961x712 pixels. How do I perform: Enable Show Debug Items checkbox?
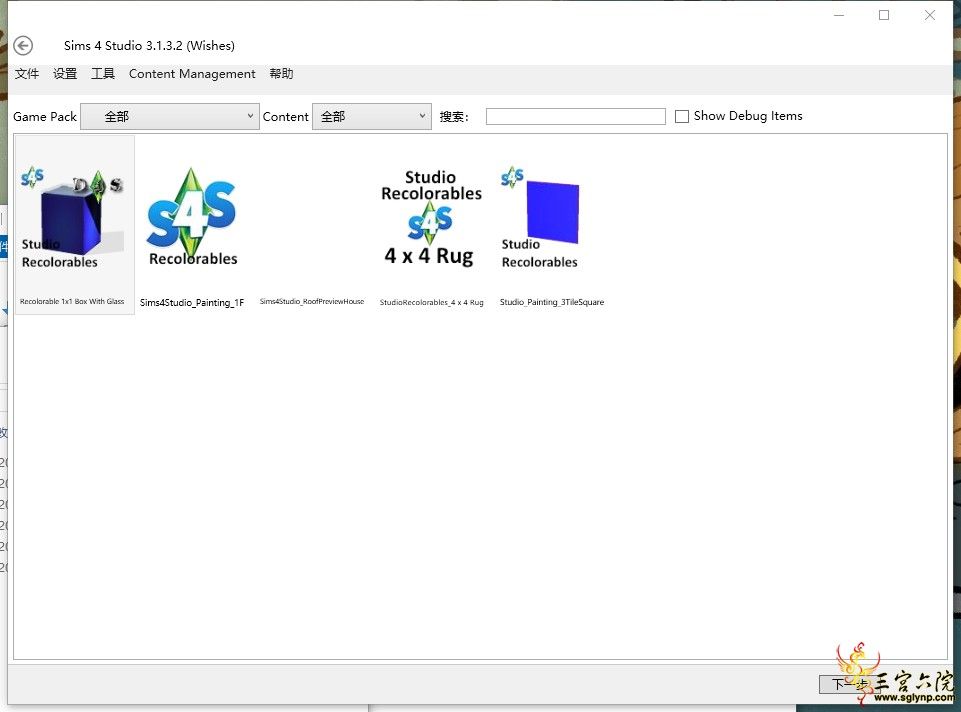point(682,116)
